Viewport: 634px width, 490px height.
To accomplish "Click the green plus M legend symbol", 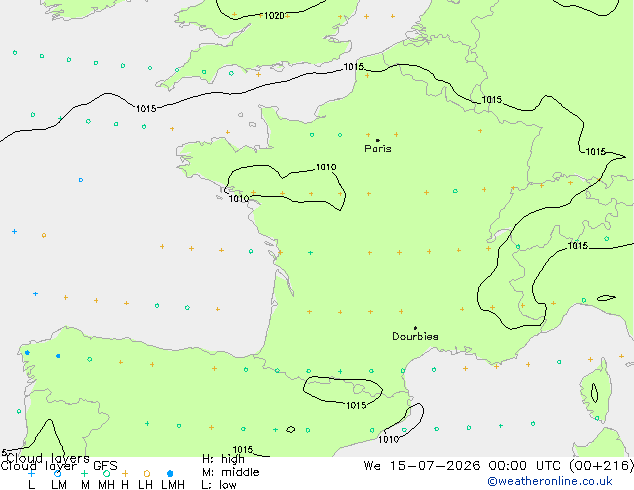I will pyautogui.click(x=84, y=473).
